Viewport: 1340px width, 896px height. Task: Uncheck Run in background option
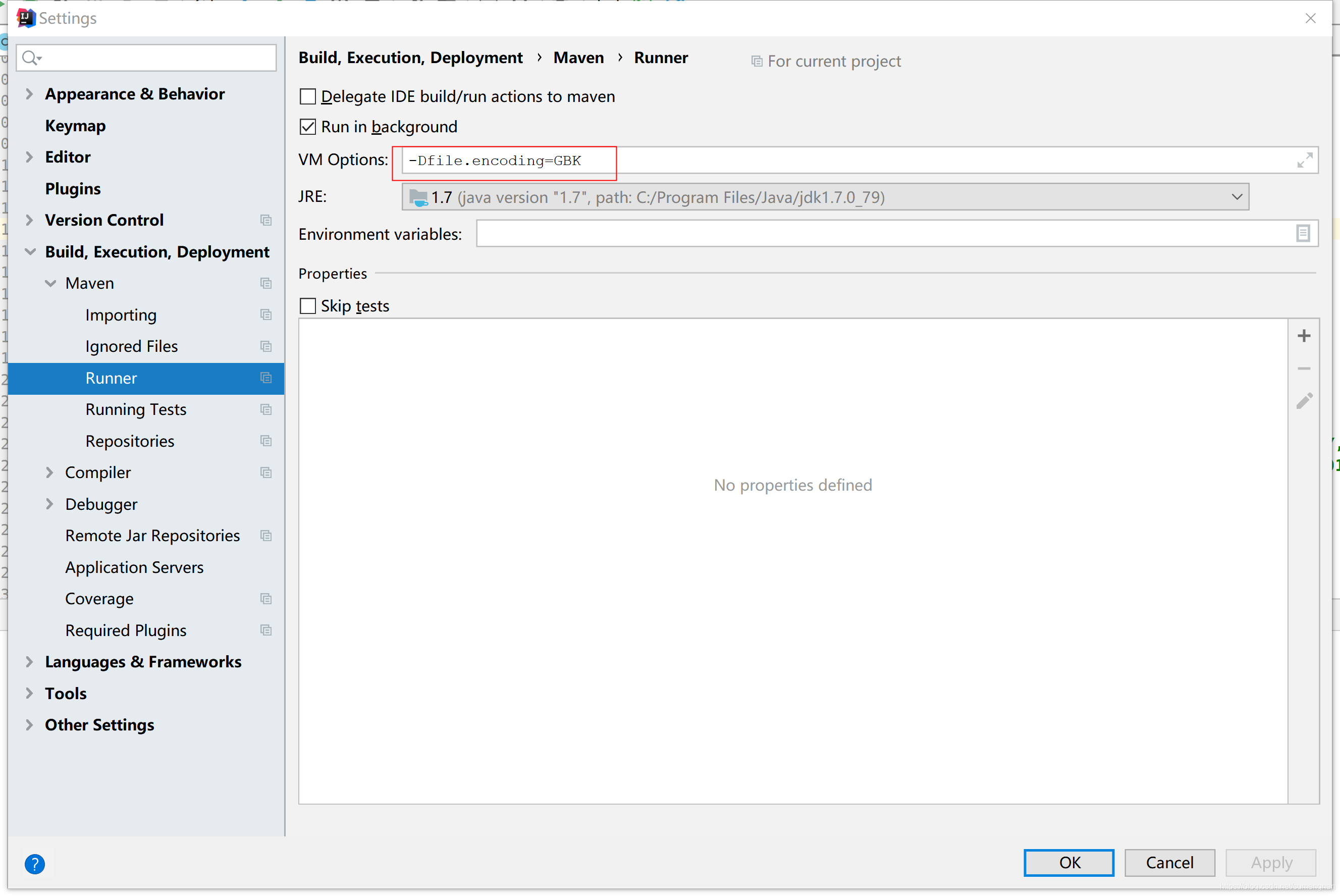[x=308, y=127]
